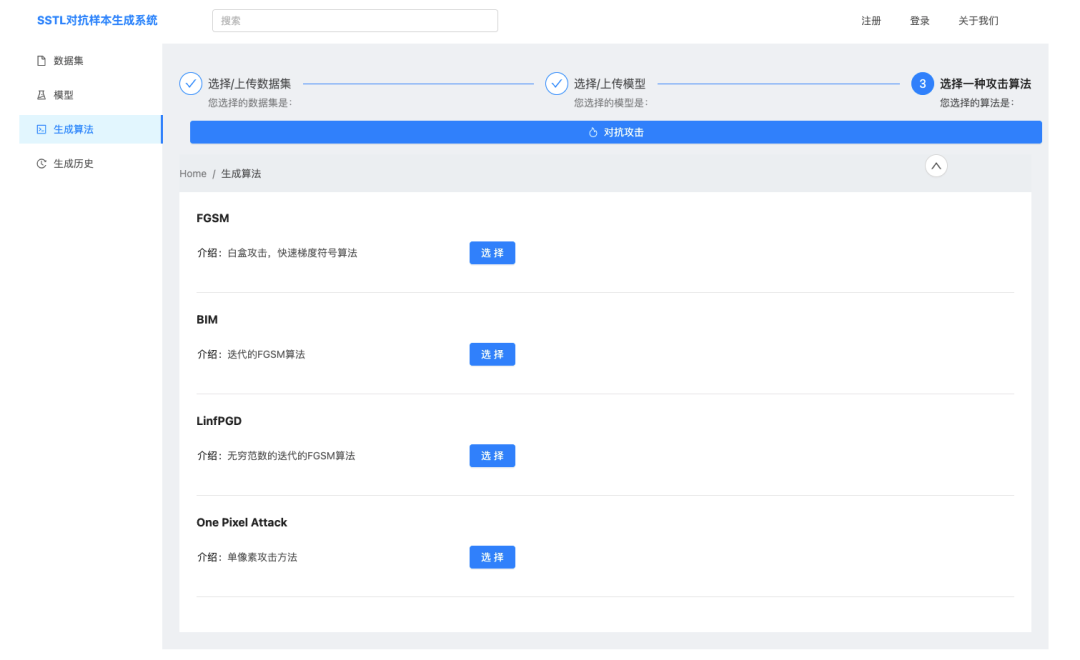
Task: Click text 介绍：白盒攻击，快速梯度符号算法
Action: tap(277, 253)
